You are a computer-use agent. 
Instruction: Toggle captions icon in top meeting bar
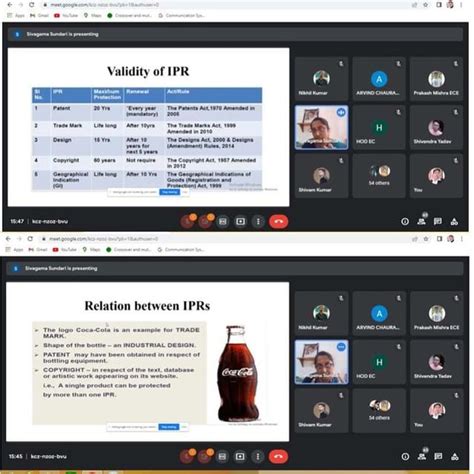tap(223, 221)
